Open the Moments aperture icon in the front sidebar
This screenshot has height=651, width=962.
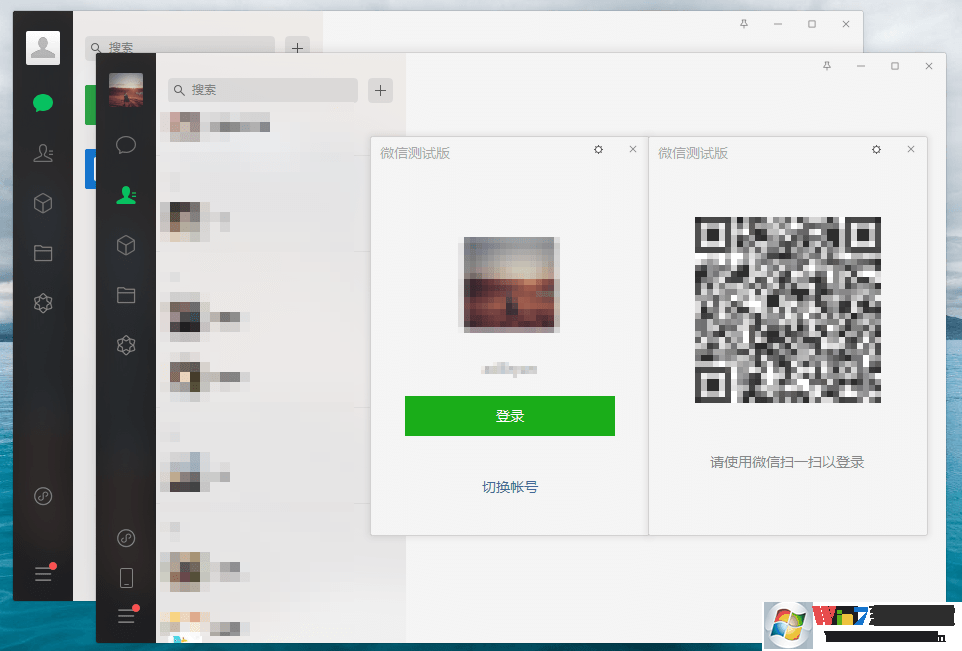click(x=126, y=345)
